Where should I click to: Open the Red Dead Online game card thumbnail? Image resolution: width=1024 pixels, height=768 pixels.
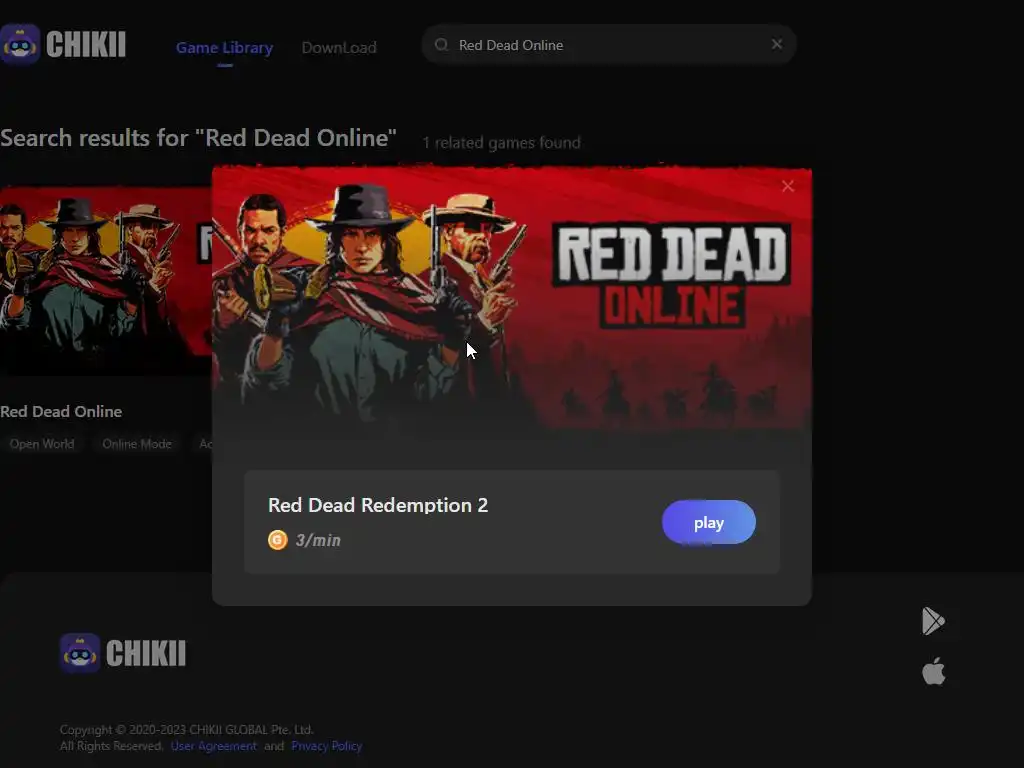106,281
